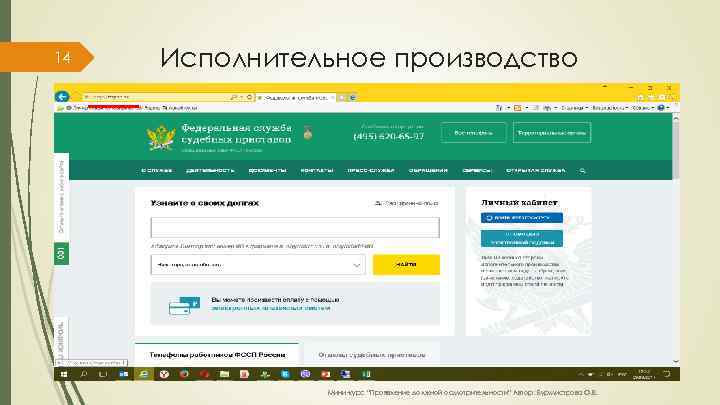This screenshot has height=405, width=720.
Task: Click the blue Госуслуги login button
Action: (x=522, y=218)
